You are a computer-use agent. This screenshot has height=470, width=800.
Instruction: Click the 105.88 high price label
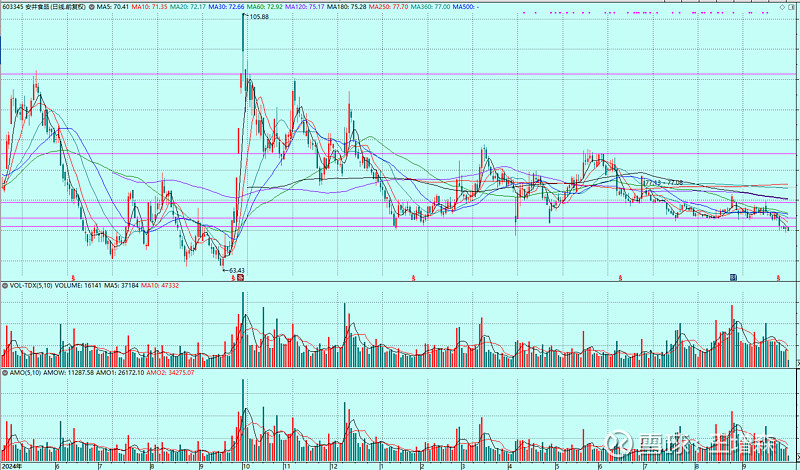pyautogui.click(x=257, y=17)
